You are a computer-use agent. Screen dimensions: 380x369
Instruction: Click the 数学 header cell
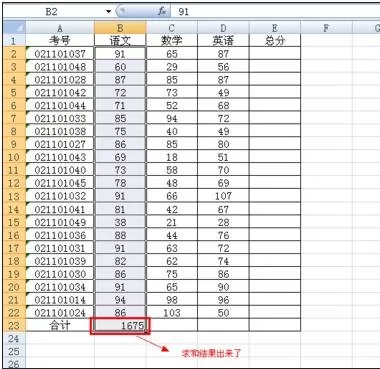[172, 41]
